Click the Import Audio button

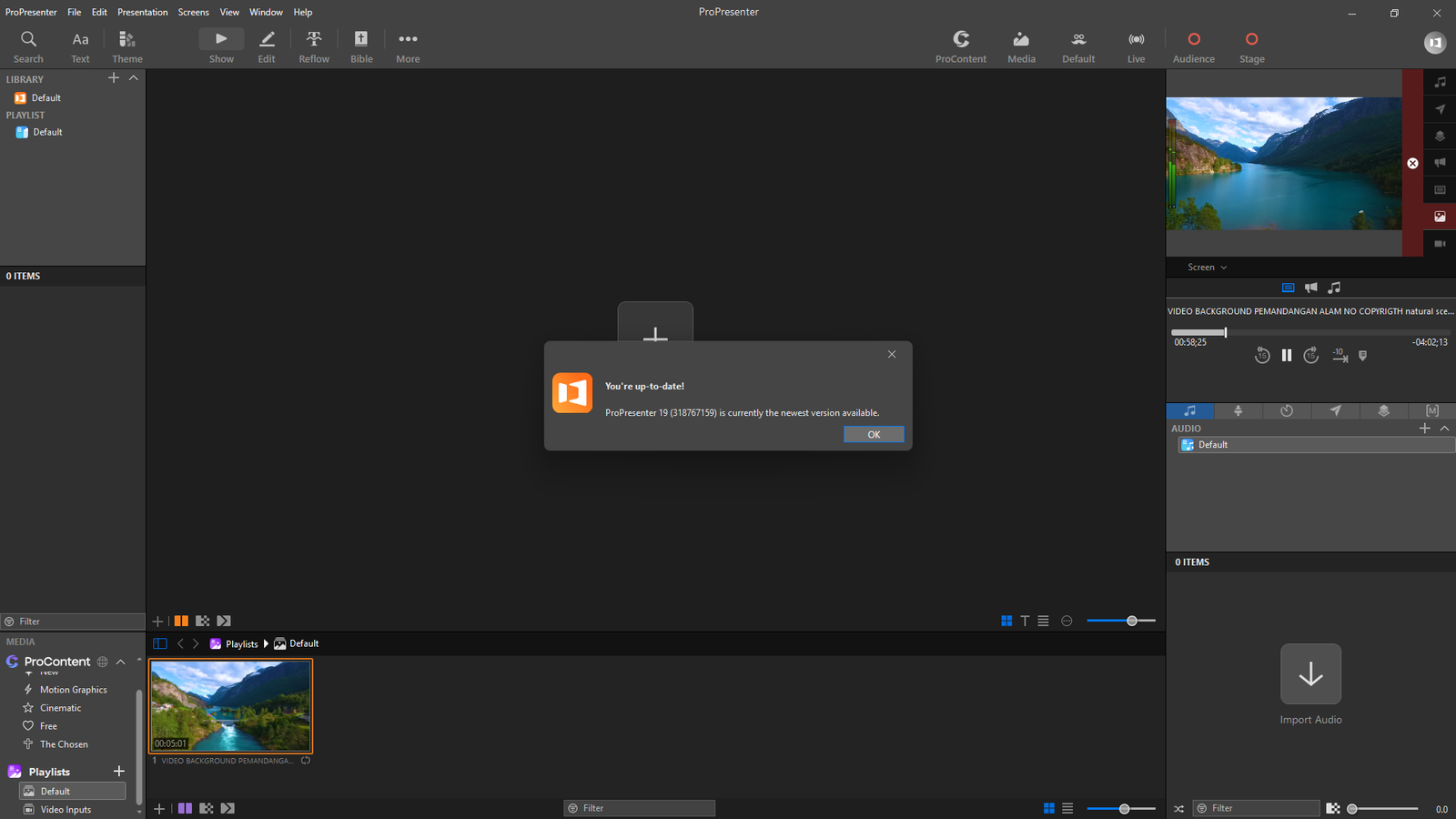tap(1310, 684)
